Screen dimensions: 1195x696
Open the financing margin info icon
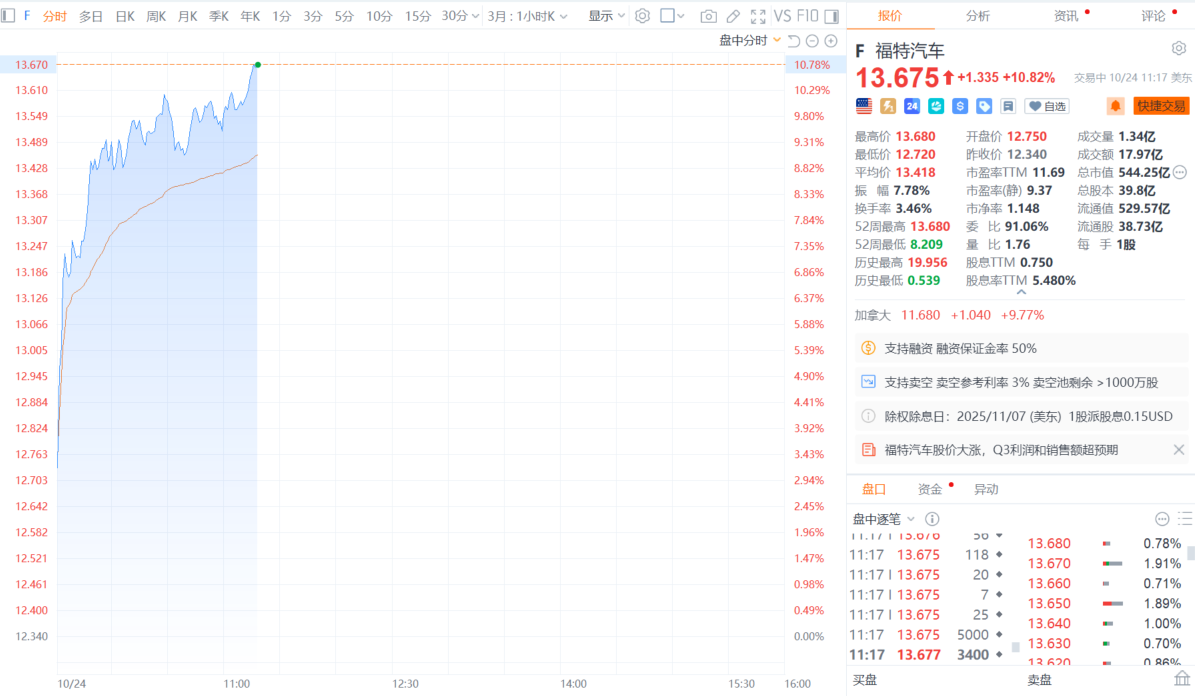click(868, 348)
